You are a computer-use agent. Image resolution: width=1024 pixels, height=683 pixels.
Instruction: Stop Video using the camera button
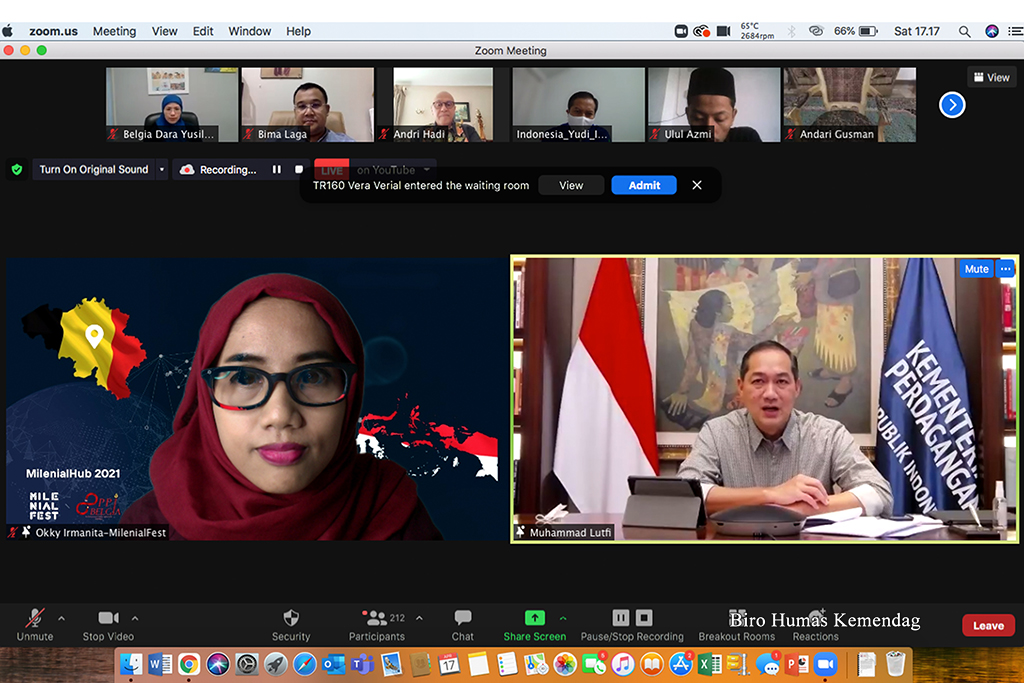108,626
